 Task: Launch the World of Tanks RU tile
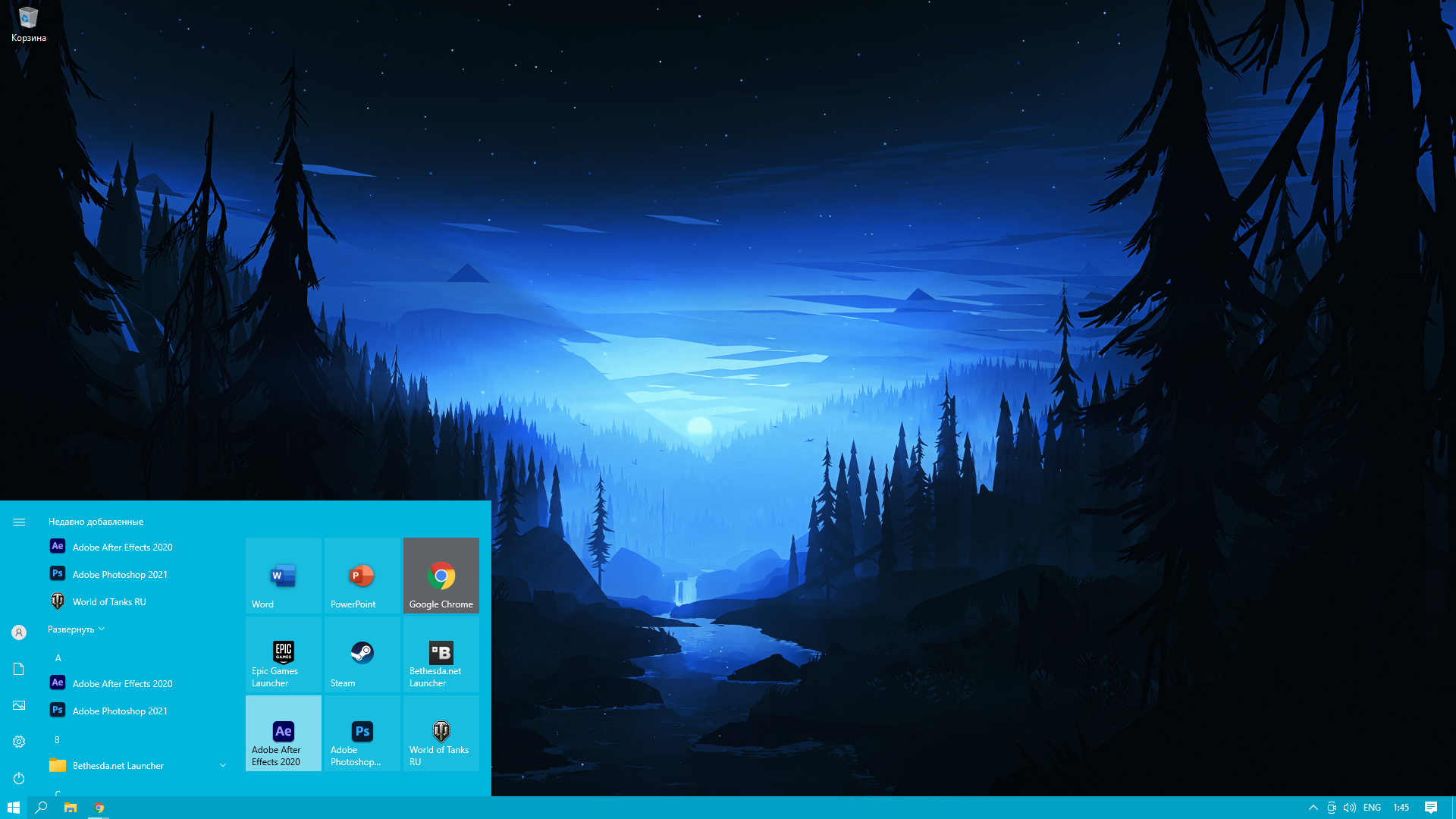pos(441,733)
